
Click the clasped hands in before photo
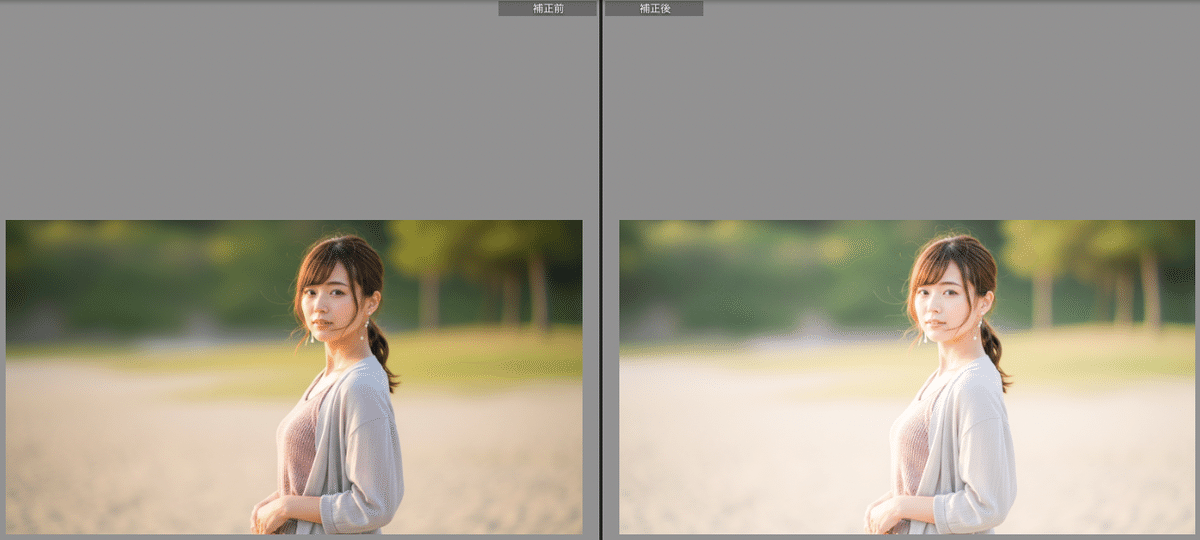[268, 515]
